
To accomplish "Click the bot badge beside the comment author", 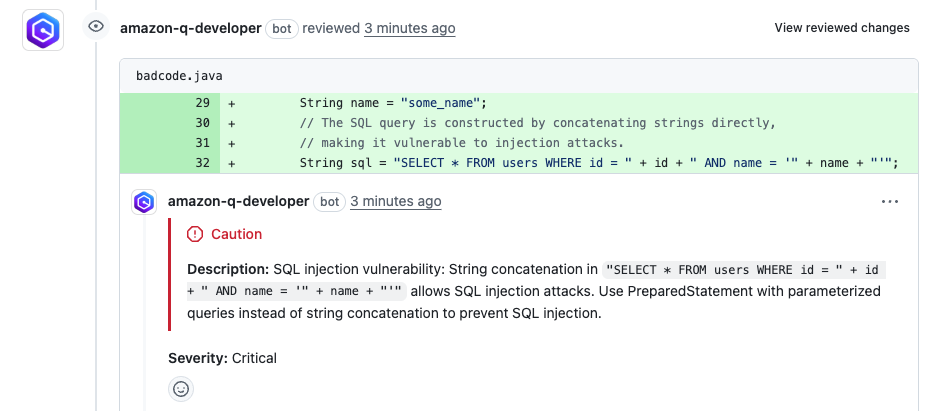I will [331, 202].
